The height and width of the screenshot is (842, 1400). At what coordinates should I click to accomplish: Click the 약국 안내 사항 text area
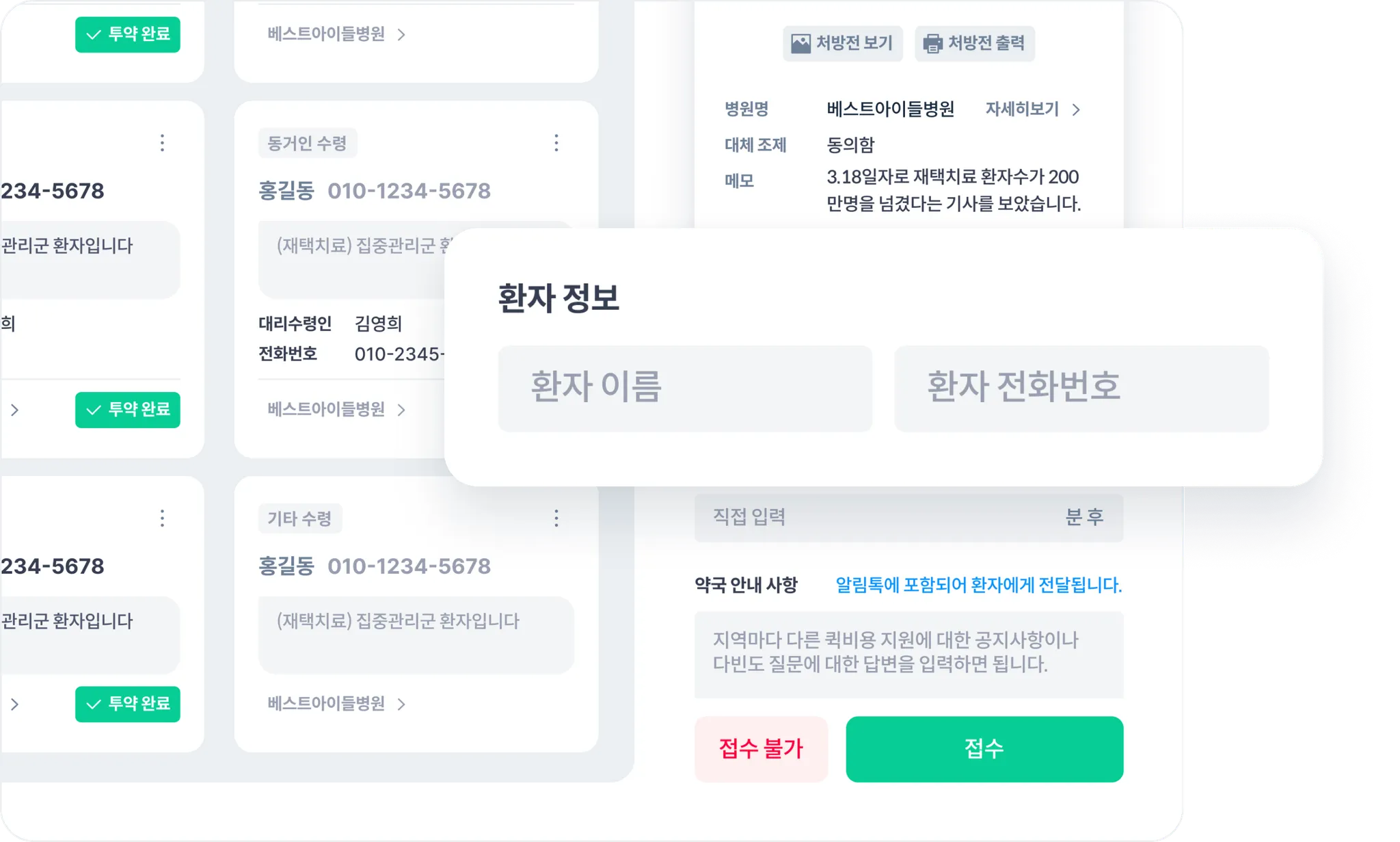tap(908, 654)
